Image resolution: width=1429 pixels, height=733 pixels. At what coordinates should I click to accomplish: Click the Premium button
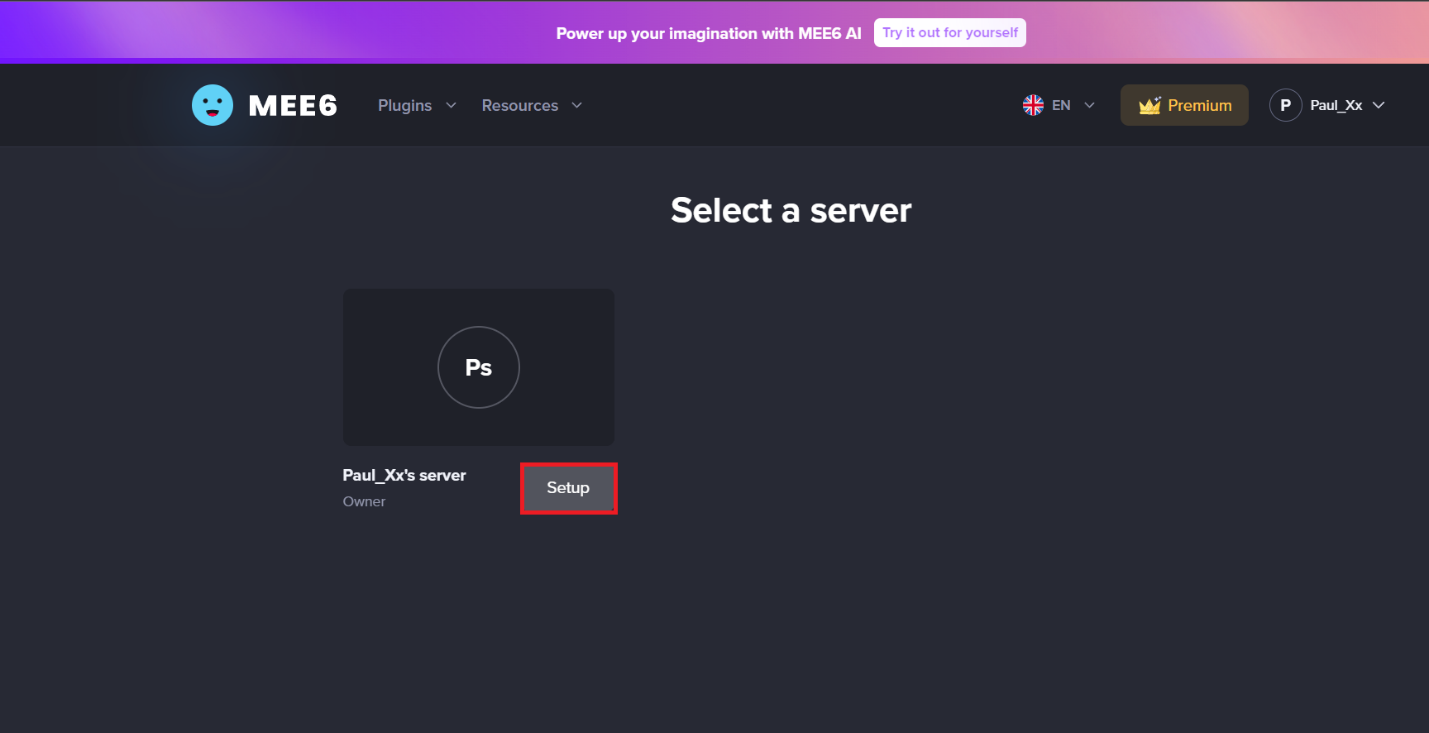[1185, 105]
